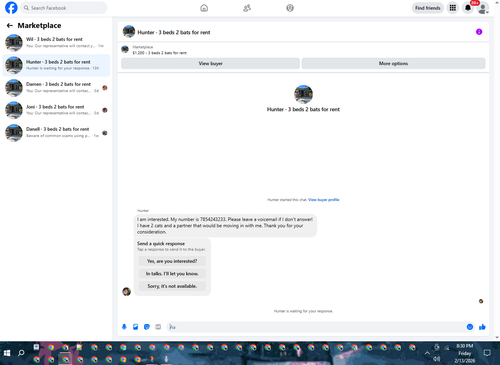The height and width of the screenshot is (365, 500).
Task: Click the $1,200 Marketplace listing summary
Action: coord(159,50)
